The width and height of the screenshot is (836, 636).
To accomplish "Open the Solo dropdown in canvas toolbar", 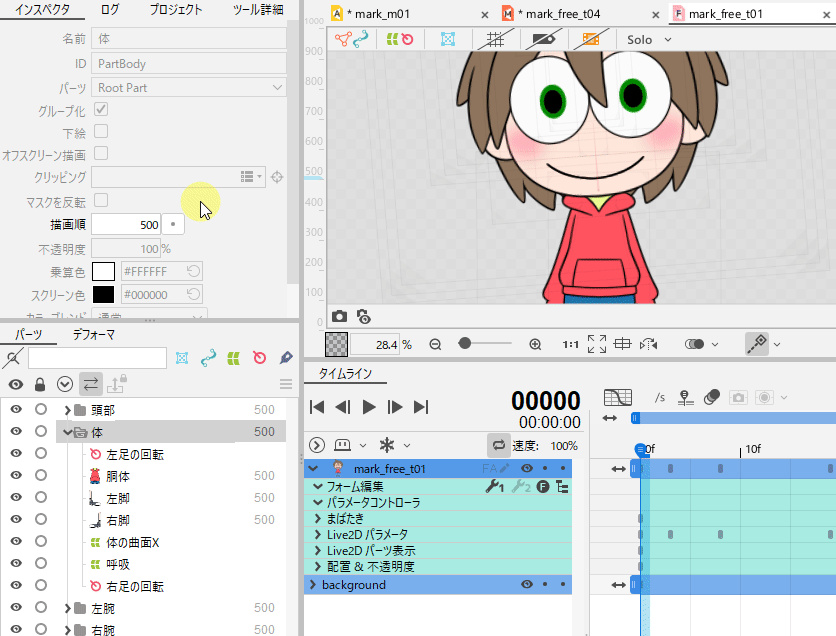I will (x=649, y=40).
